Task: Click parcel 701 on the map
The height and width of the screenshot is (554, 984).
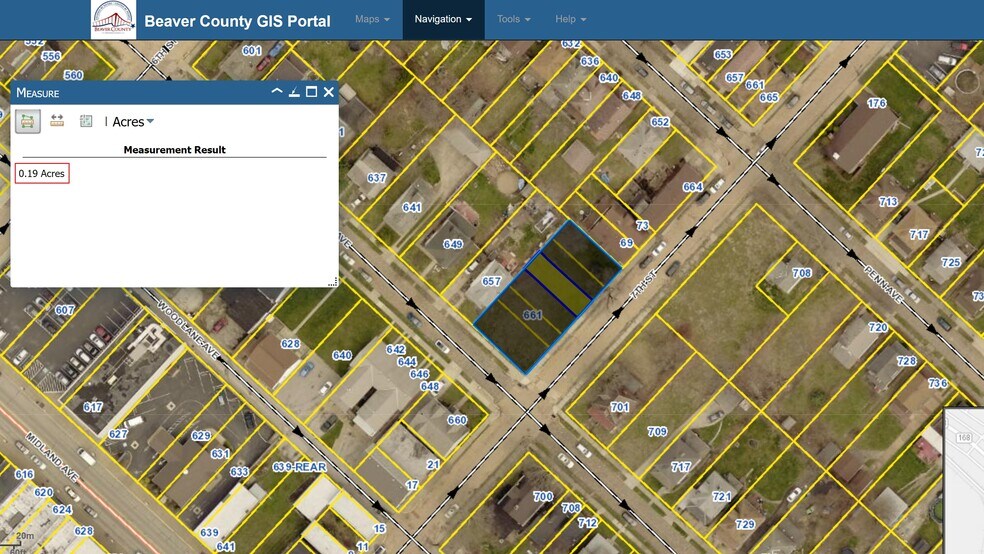Action: (x=620, y=407)
